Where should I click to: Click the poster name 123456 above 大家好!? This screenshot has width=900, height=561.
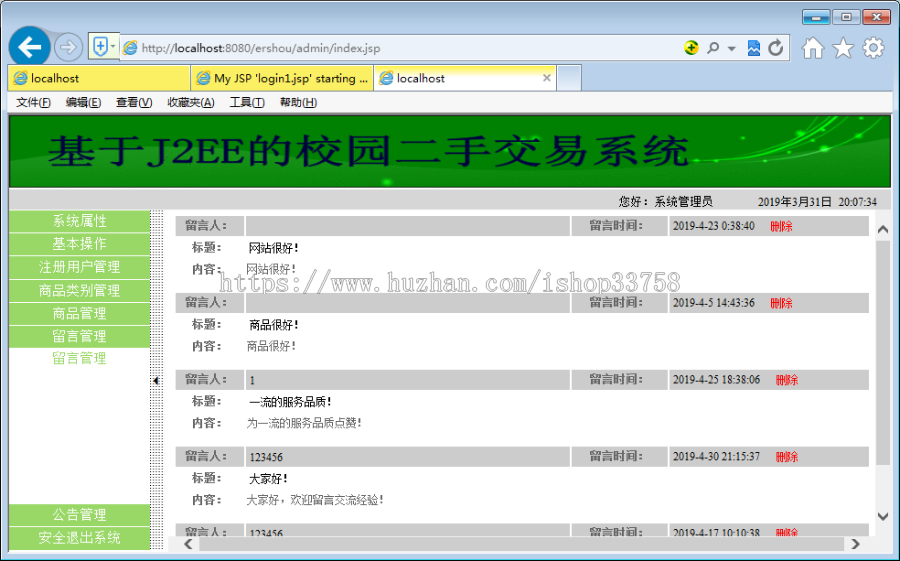pyautogui.click(x=266, y=457)
